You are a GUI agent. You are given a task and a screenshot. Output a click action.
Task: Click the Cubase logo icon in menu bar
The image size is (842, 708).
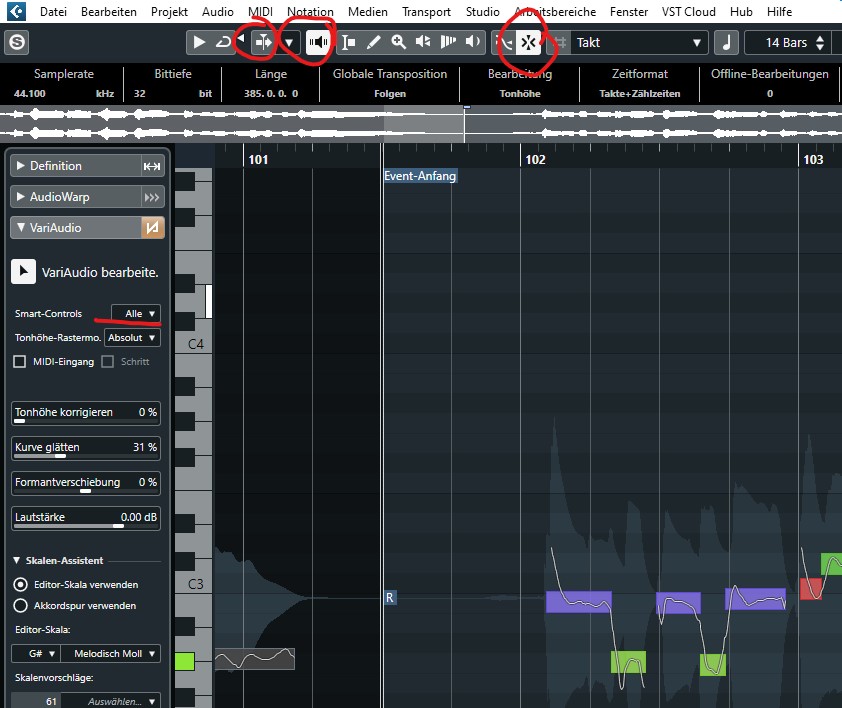(x=16, y=11)
